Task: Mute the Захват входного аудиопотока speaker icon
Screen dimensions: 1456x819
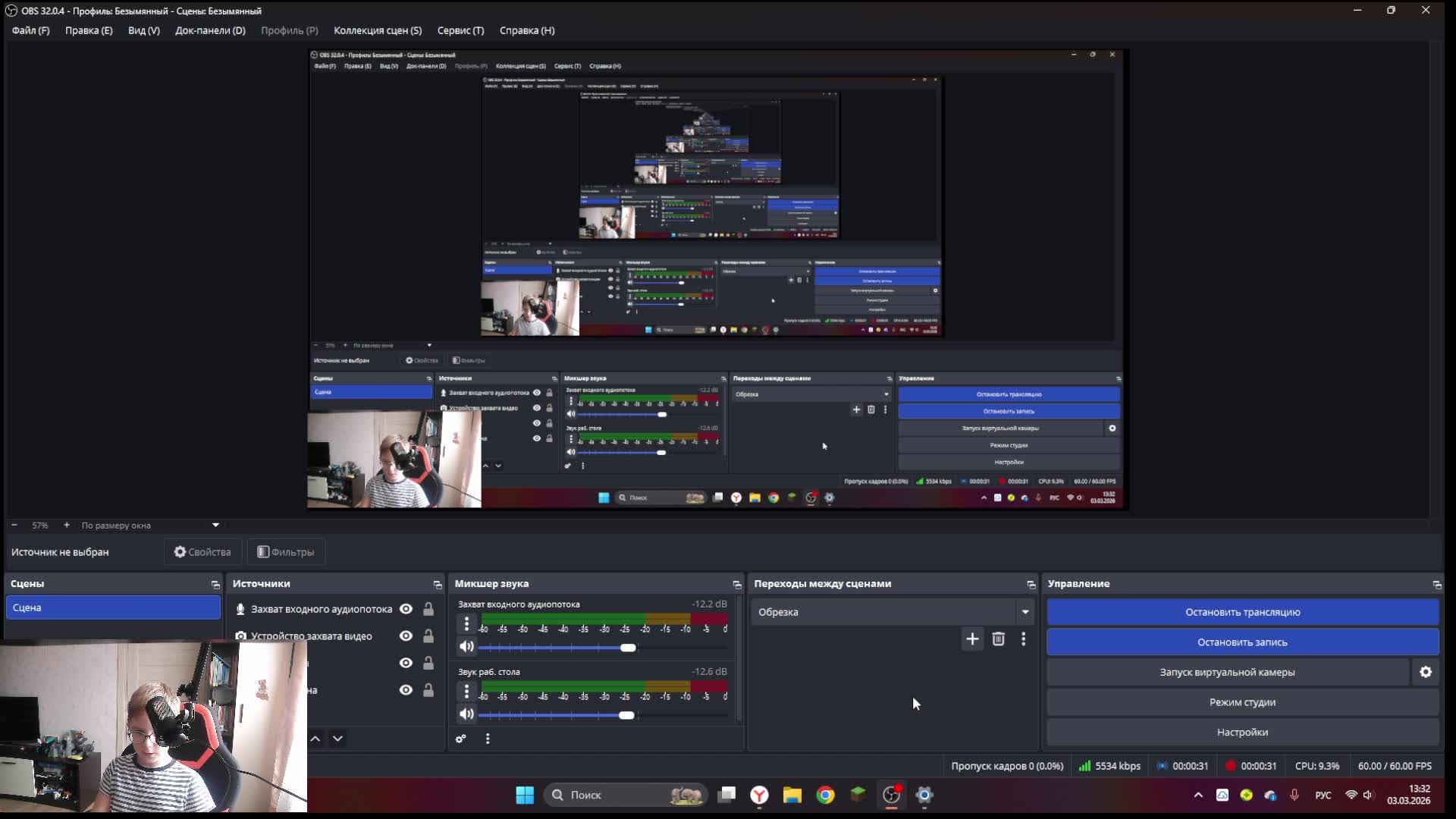Action: 466,647
